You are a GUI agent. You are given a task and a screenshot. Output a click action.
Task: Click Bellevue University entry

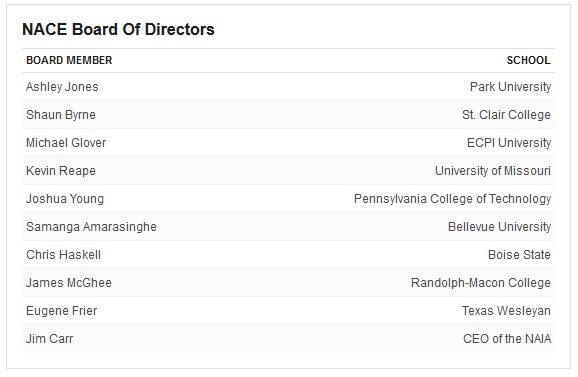point(499,227)
